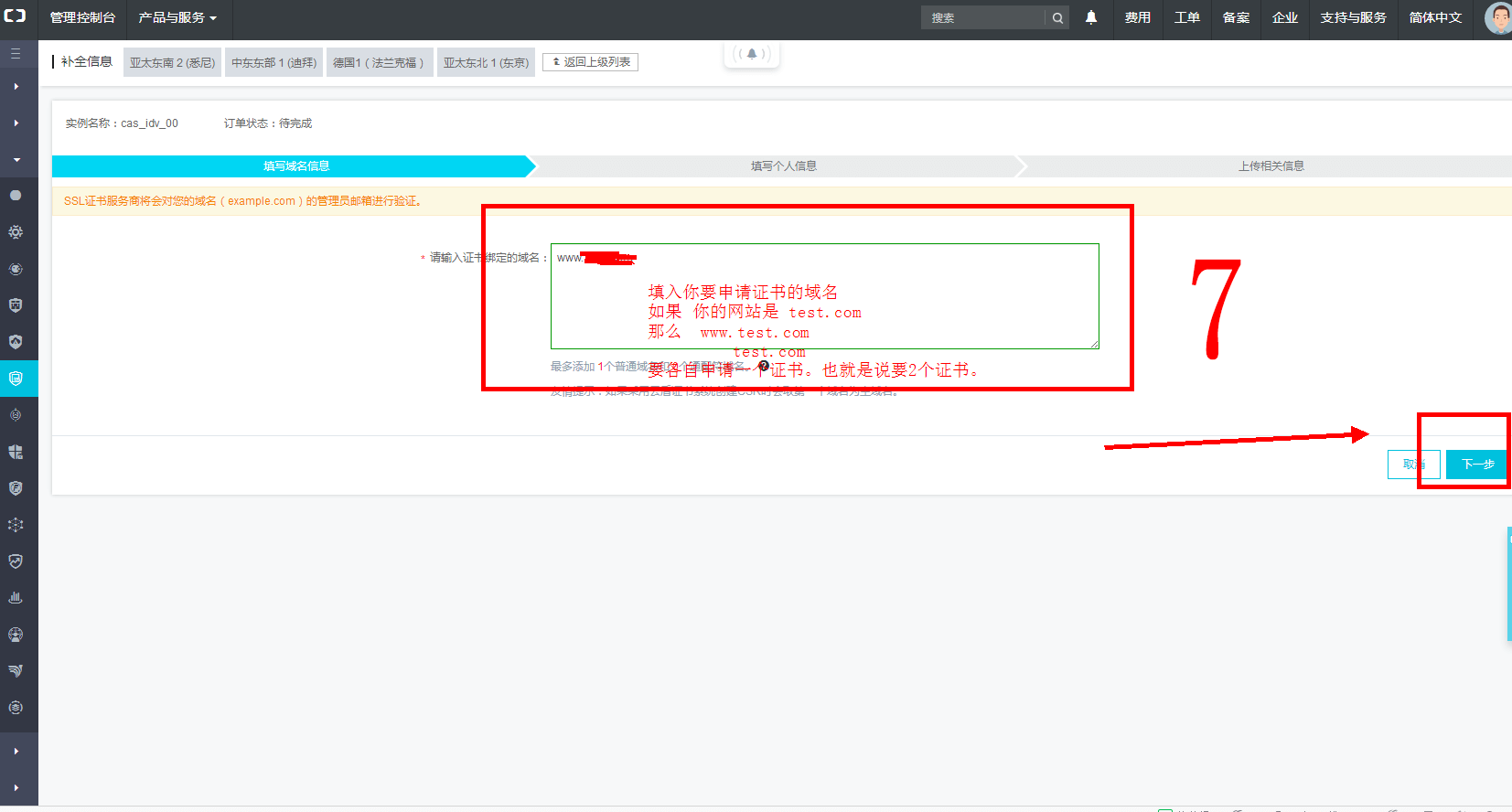Select the highlighted certificate shield sidebar icon
This screenshot has height=812, width=1512.
pyautogui.click(x=16, y=379)
